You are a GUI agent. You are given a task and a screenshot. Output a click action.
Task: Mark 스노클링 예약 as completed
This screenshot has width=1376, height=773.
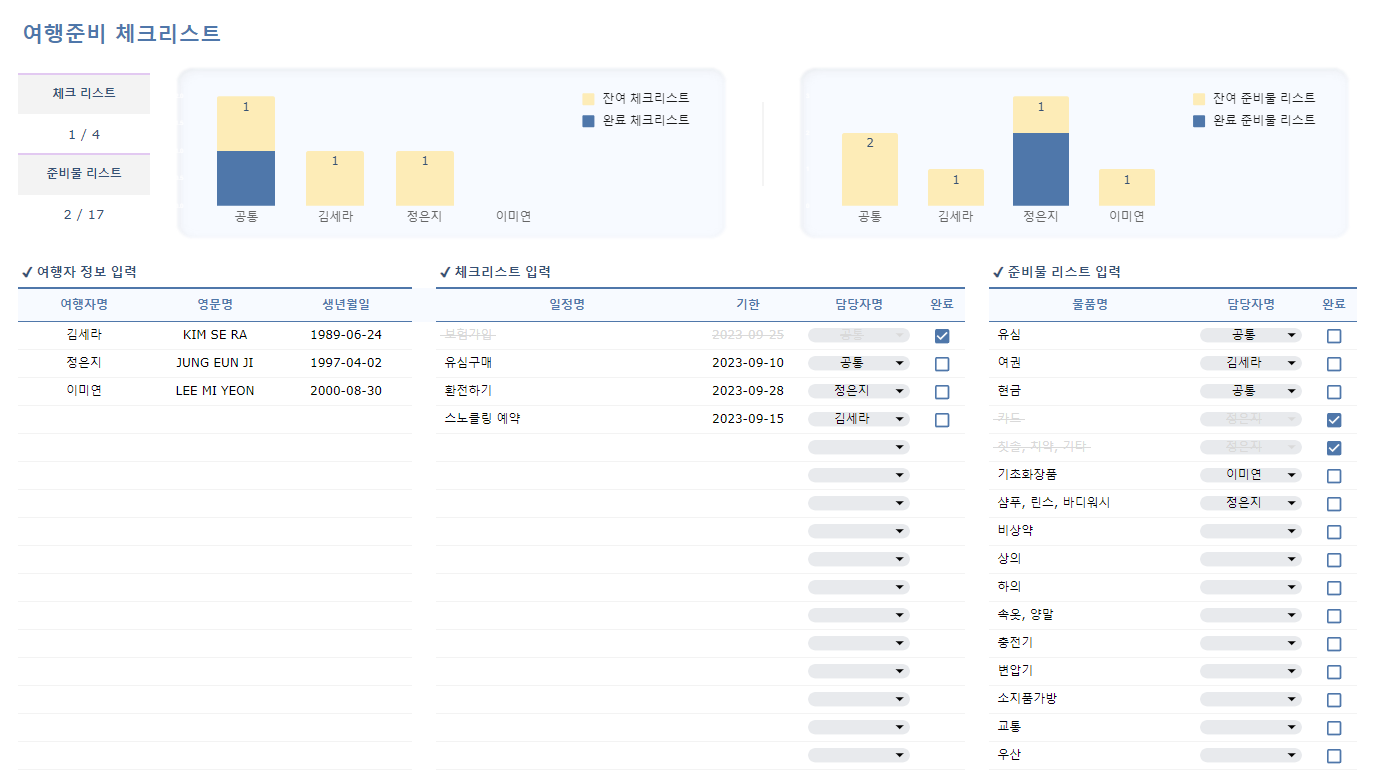(942, 420)
